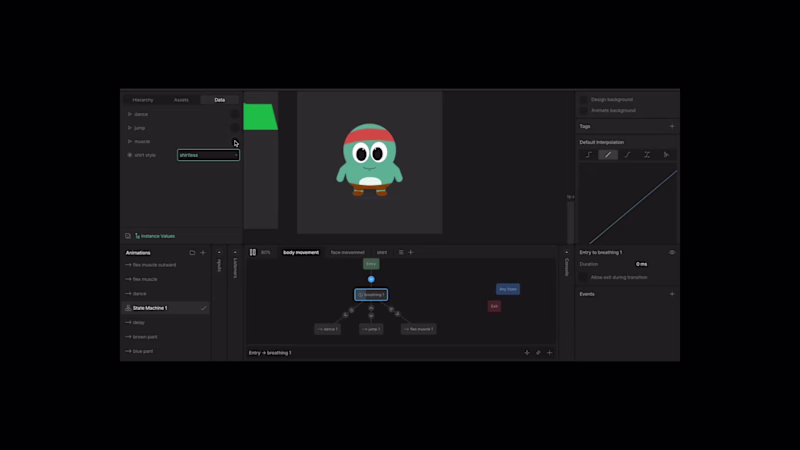800x450 pixels.
Task: Click the crosshair icon in Entry transition bar
Action: pos(527,353)
